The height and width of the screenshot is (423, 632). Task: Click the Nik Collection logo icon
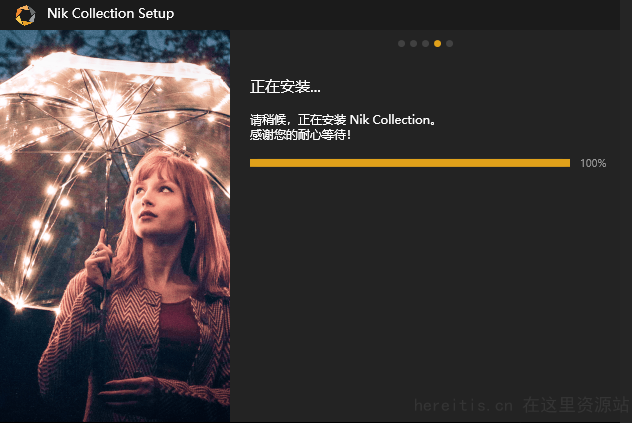(x=25, y=15)
